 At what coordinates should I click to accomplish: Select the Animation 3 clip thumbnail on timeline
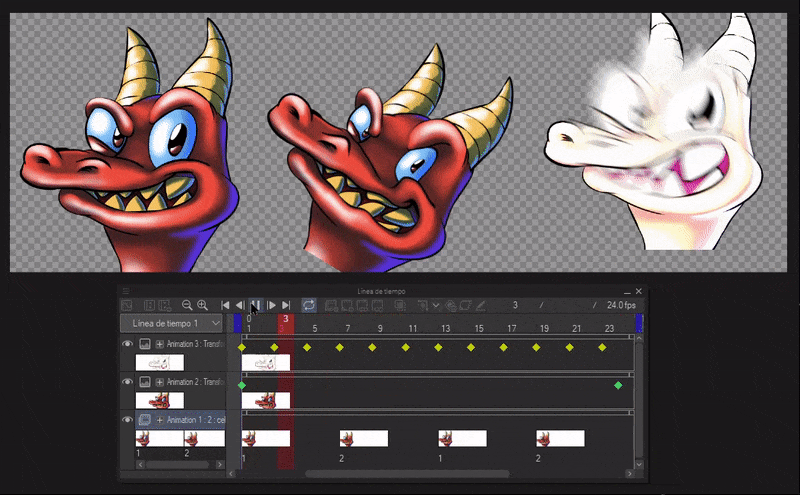click(266, 363)
